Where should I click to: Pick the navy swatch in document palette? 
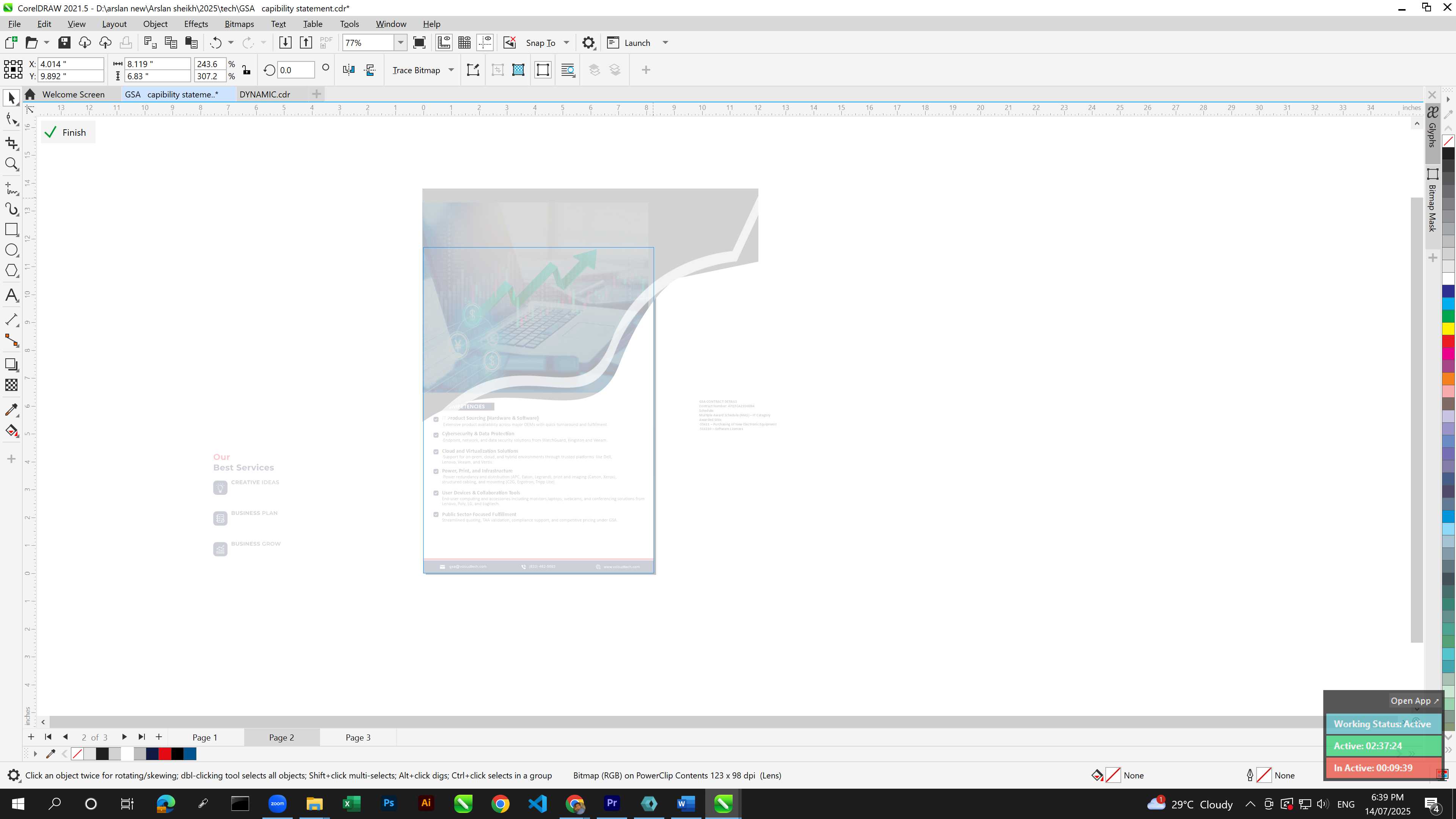[152, 753]
